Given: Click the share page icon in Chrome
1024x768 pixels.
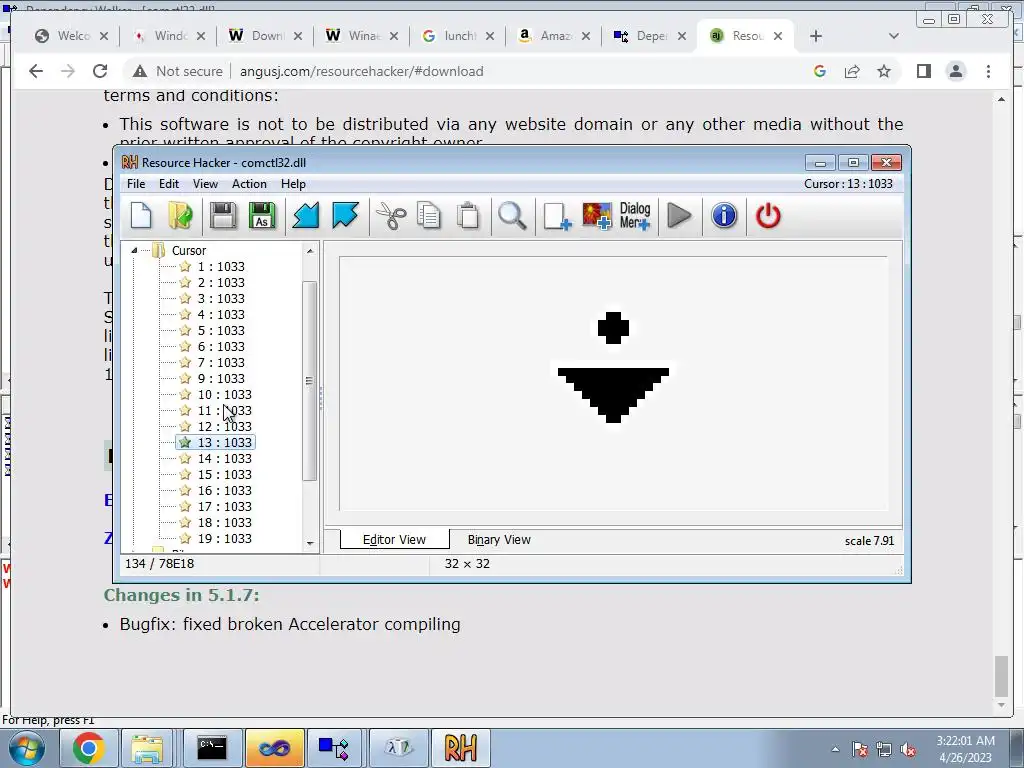Looking at the screenshot, I should 852,71.
